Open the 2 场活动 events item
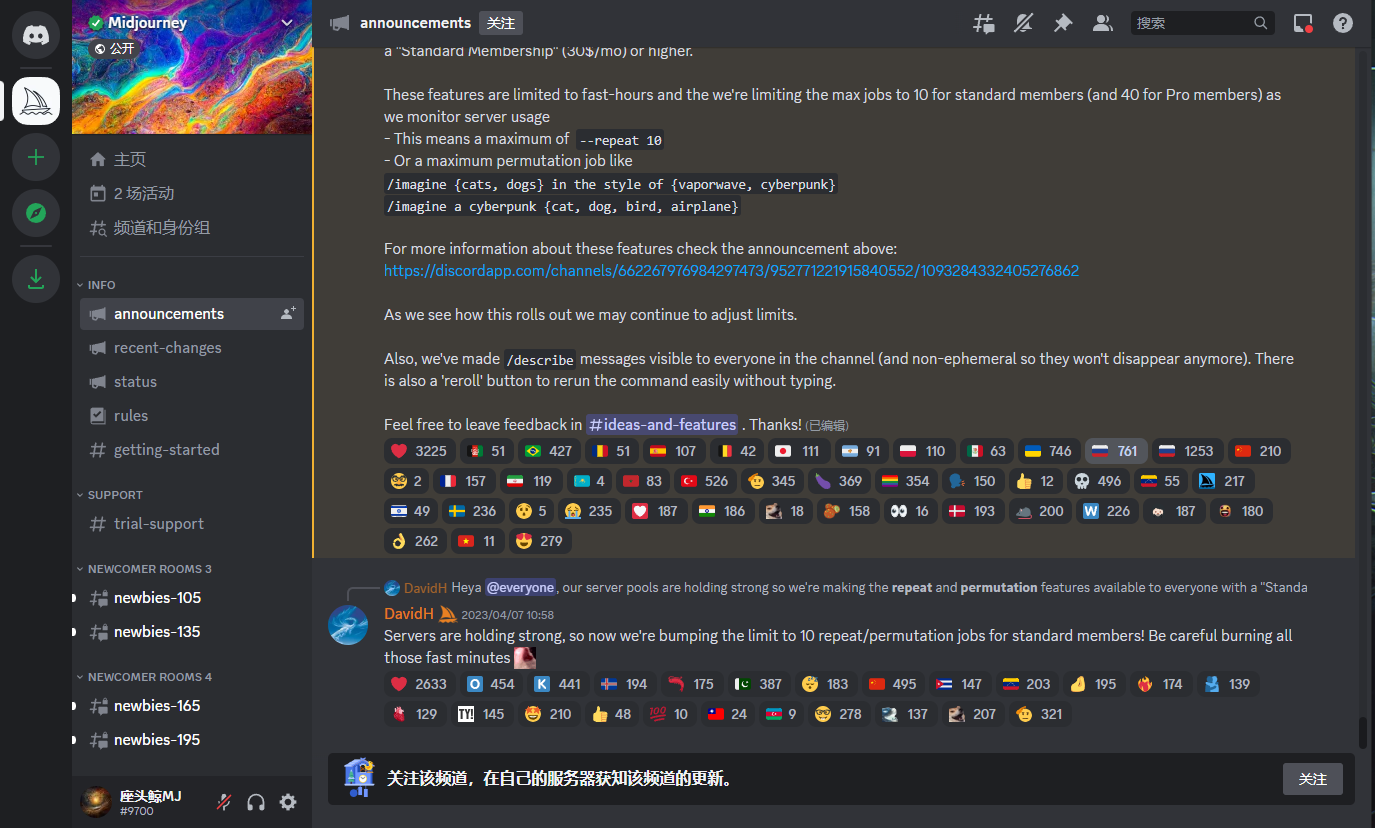1375x828 pixels. (192, 194)
